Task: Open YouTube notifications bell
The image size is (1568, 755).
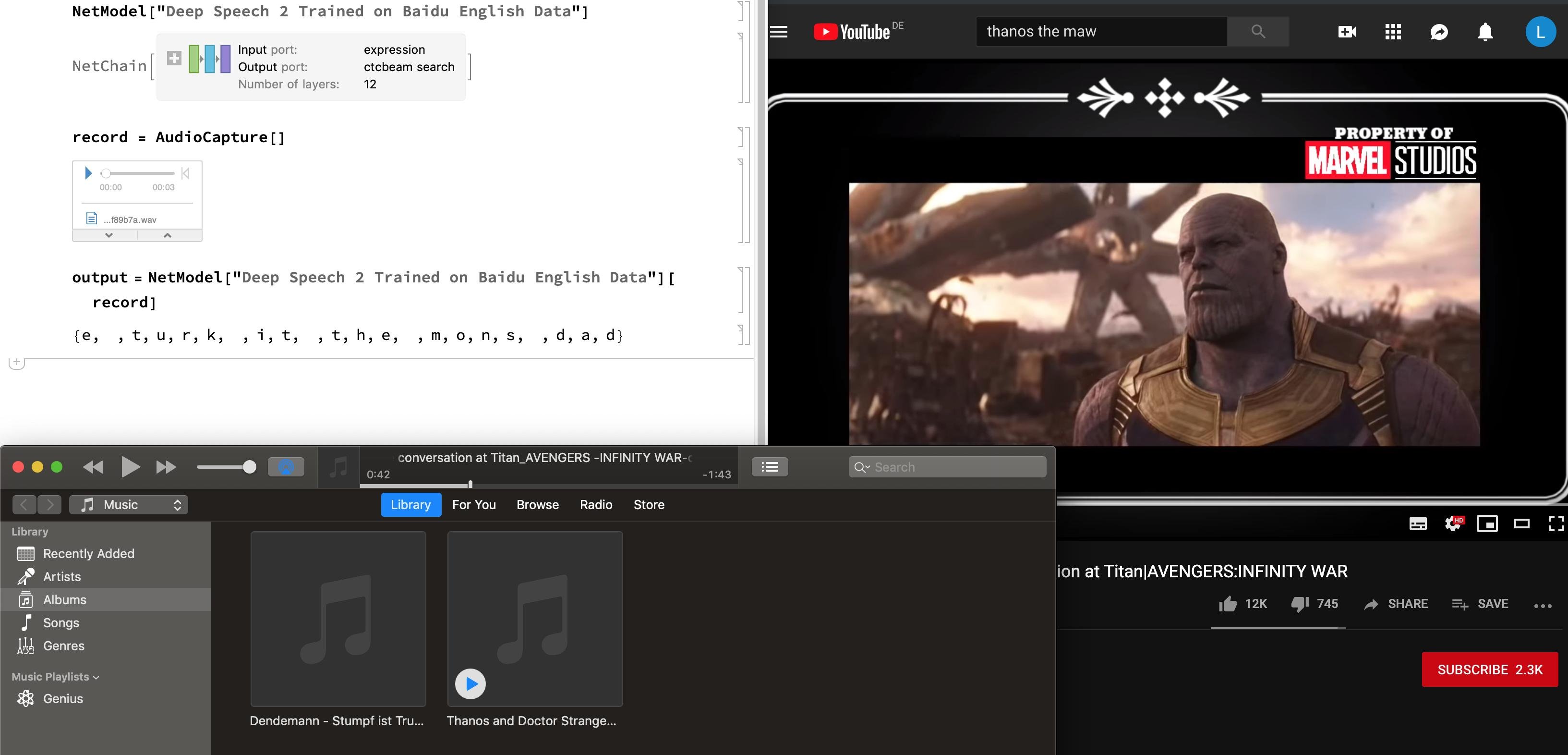Action: click(x=1485, y=32)
